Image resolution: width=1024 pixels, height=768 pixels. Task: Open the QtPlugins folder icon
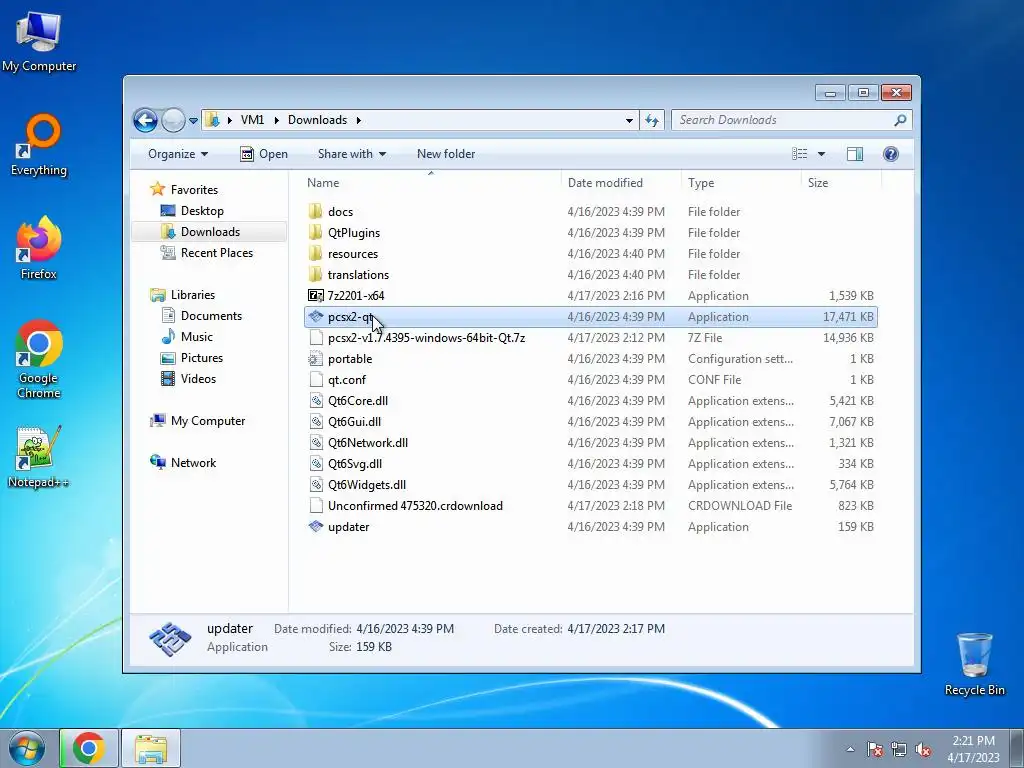coord(316,232)
